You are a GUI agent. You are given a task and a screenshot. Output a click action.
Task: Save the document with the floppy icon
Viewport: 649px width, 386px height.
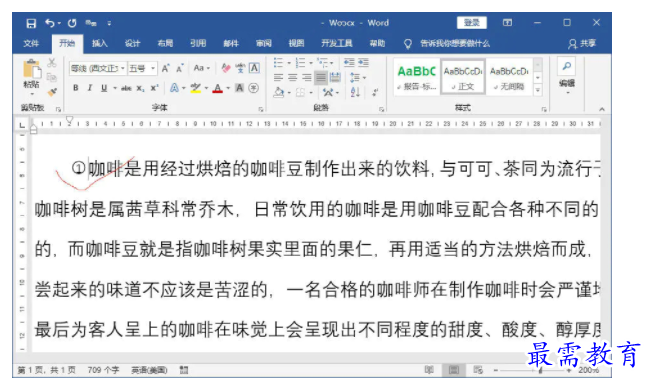click(x=31, y=23)
